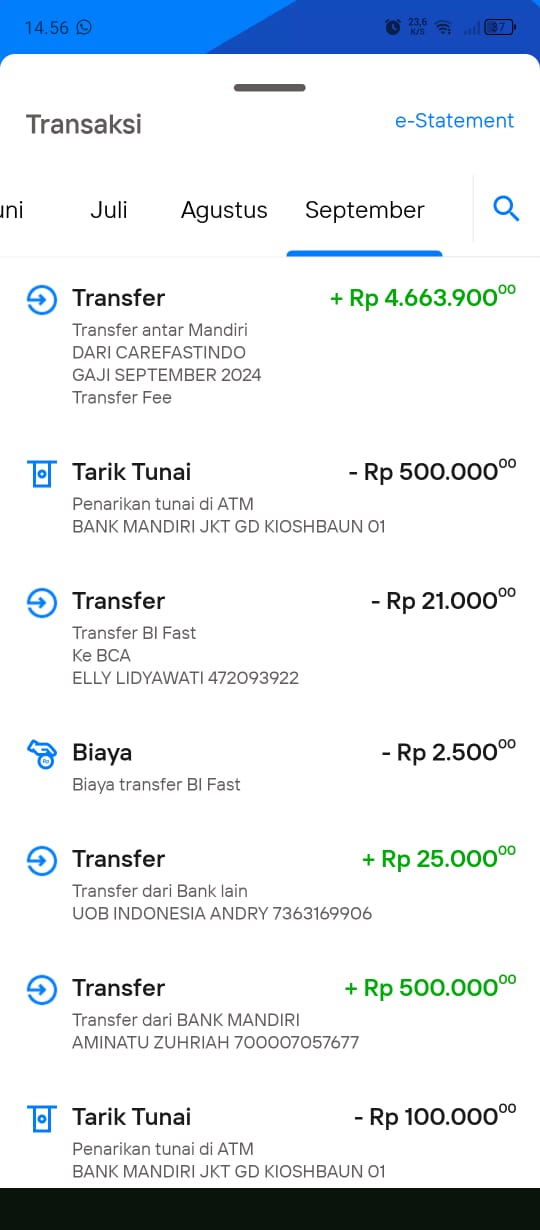Open the +Rp 4.663.900 salary transaction
This screenshot has height=1230, width=540.
(x=270, y=346)
